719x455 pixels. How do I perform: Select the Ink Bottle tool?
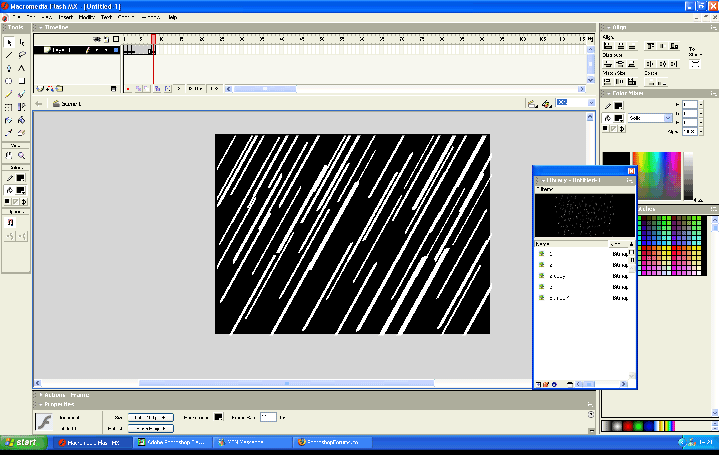pos(9,120)
